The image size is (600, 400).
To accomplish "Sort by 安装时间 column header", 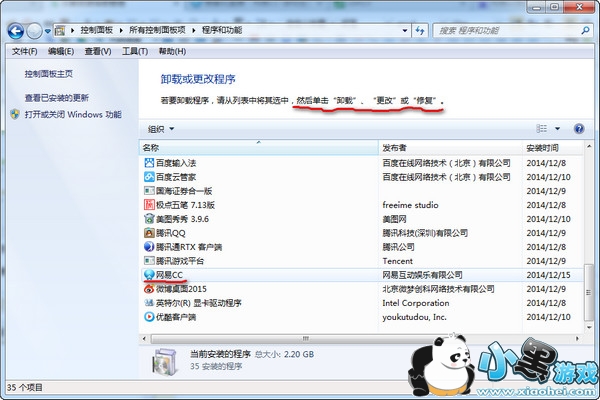I will tap(553, 148).
